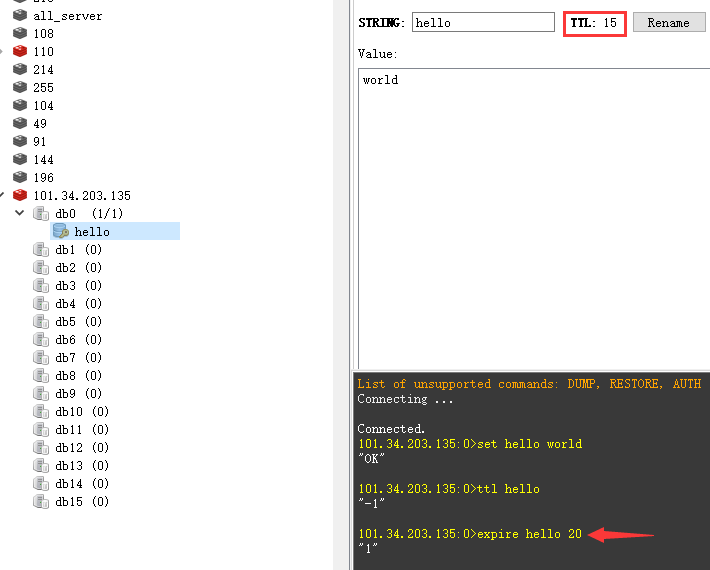Image resolution: width=710 pixels, height=570 pixels.
Task: Click the expire hello 20 console line
Action: point(470,534)
